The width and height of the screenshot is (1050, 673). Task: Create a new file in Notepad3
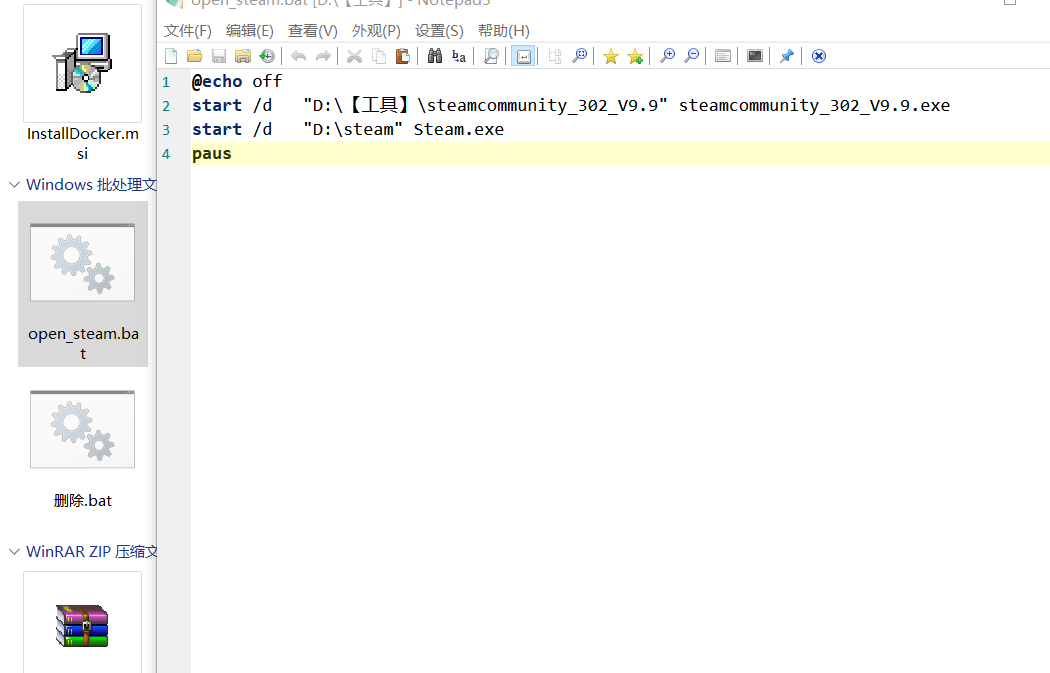click(x=171, y=56)
